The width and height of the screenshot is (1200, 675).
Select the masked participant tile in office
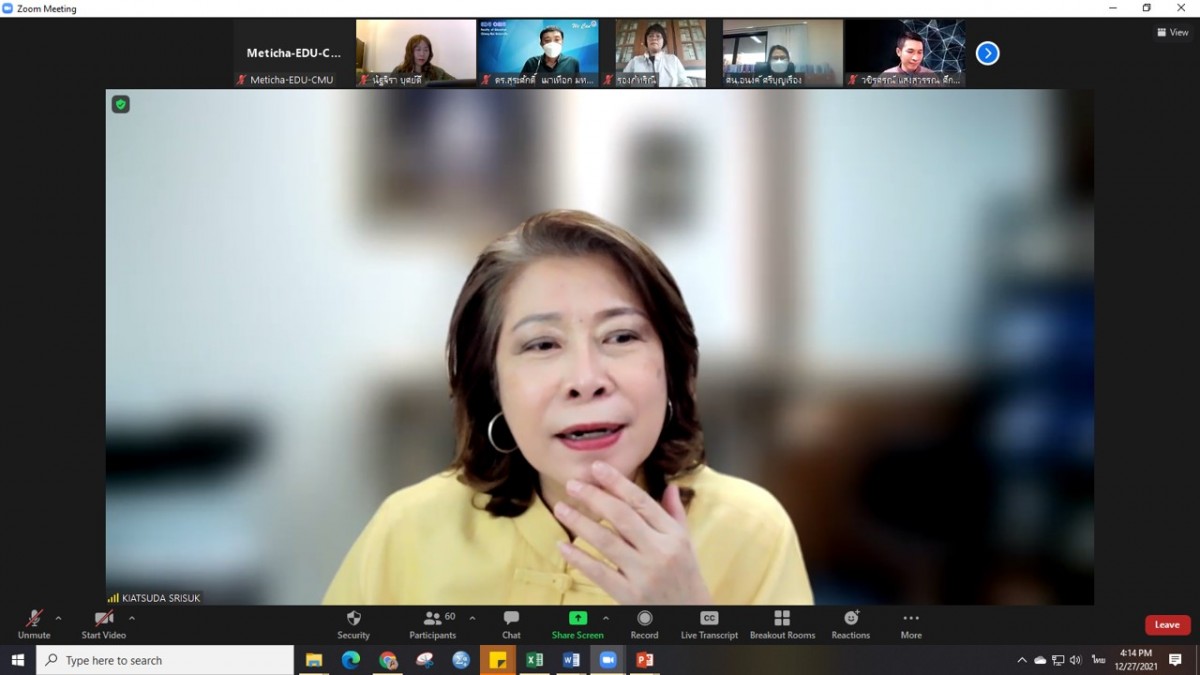(x=782, y=53)
